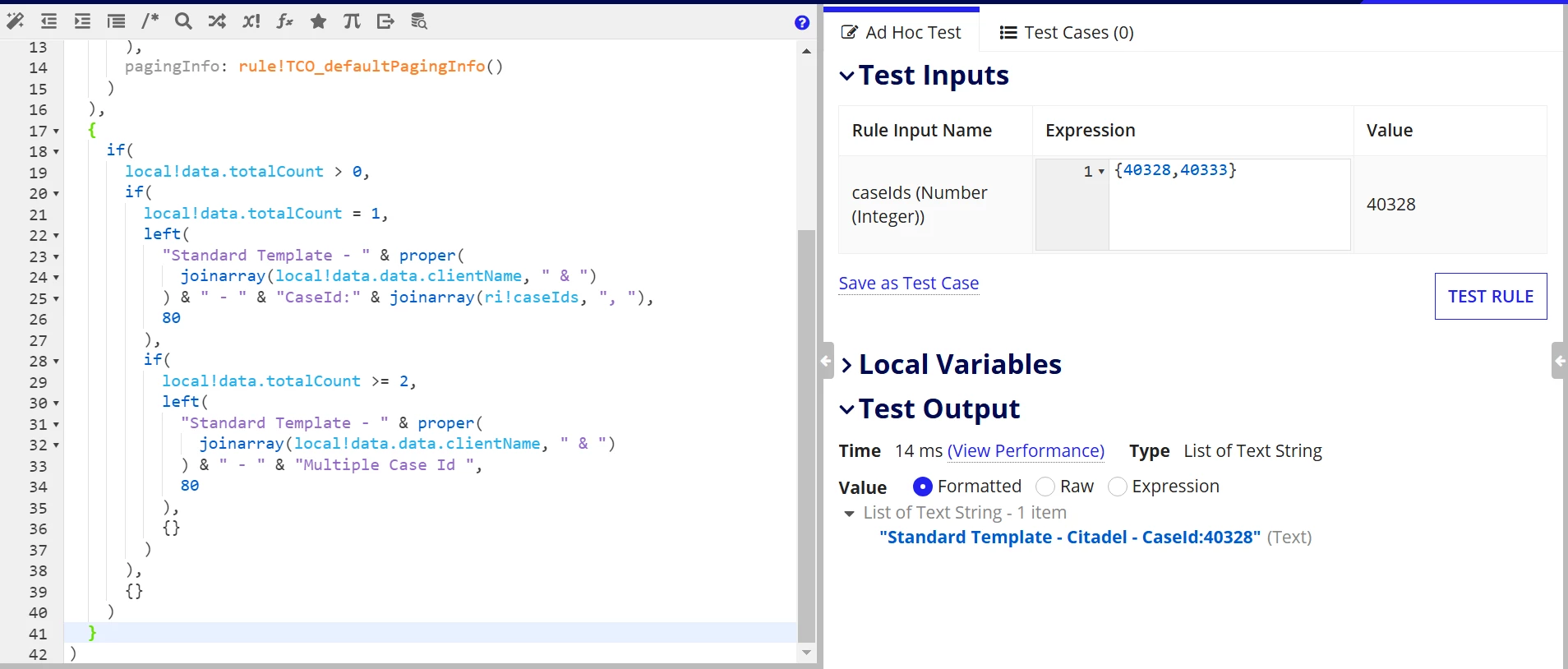Screen dimensions: 1568x669
Task: Click the fx function toolbar icon
Action: pyautogui.click(x=284, y=21)
